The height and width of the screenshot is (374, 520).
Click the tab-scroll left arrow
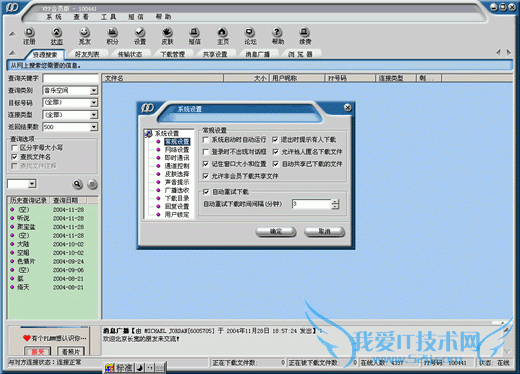[498, 52]
